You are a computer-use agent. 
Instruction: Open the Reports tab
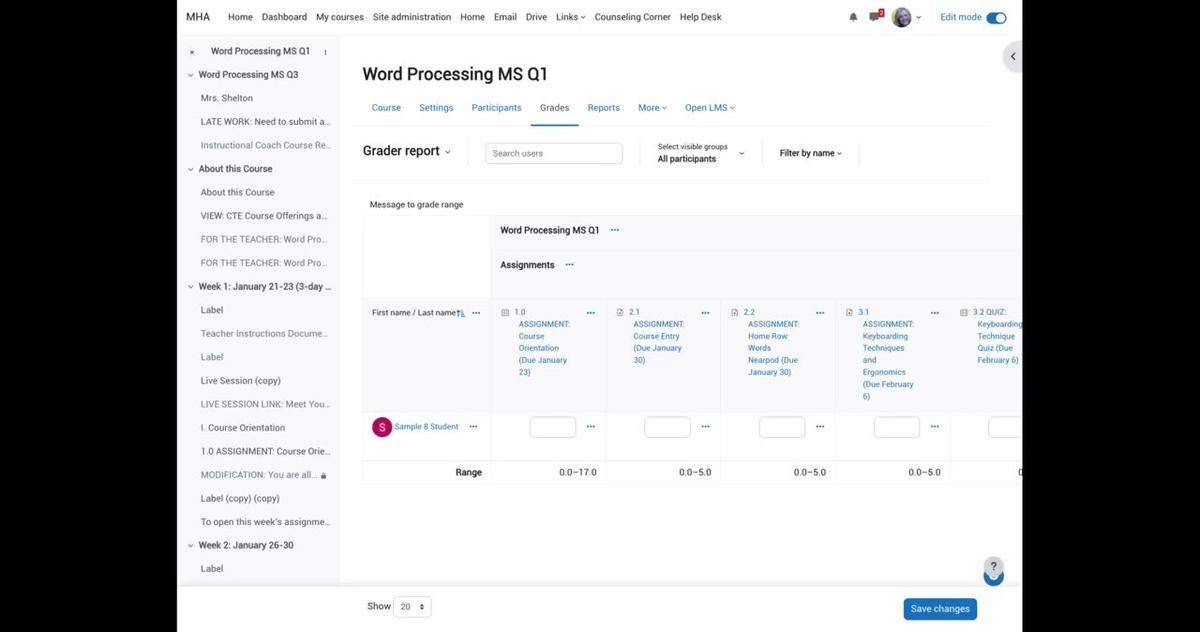(603, 108)
